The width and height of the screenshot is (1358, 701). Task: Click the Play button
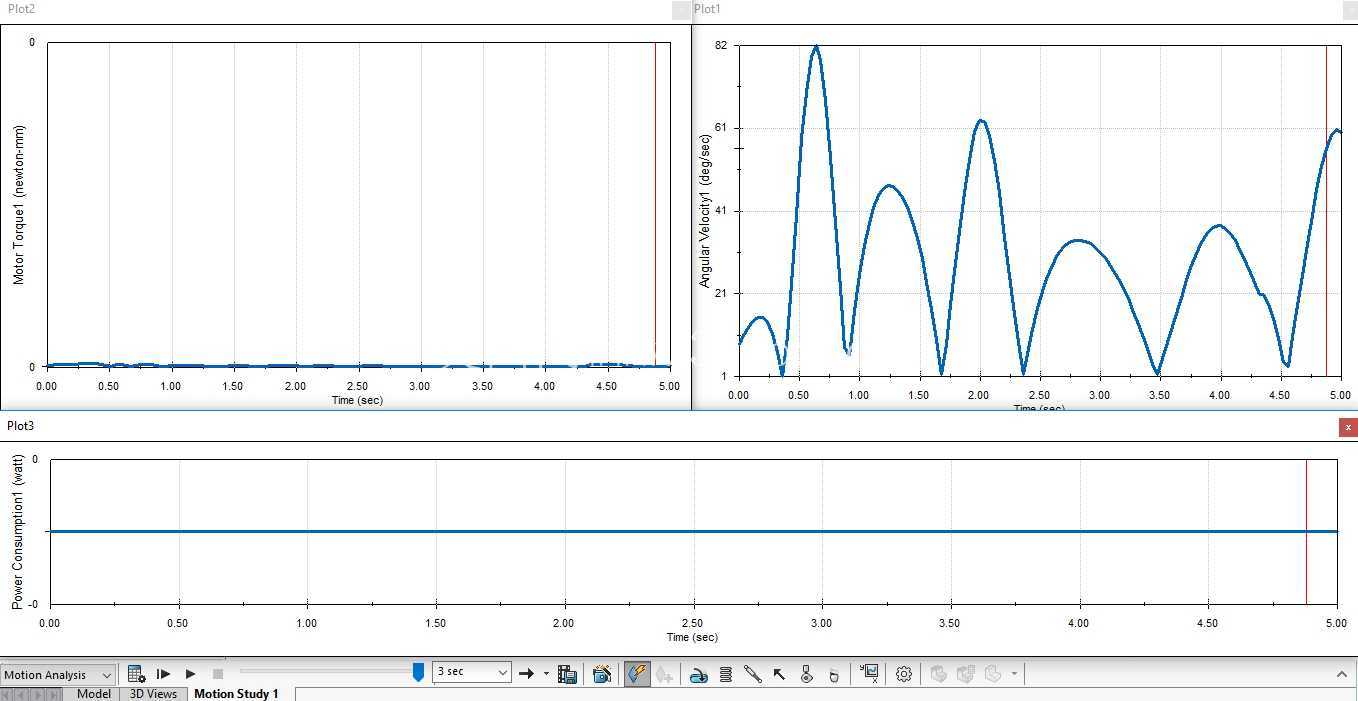pos(190,674)
